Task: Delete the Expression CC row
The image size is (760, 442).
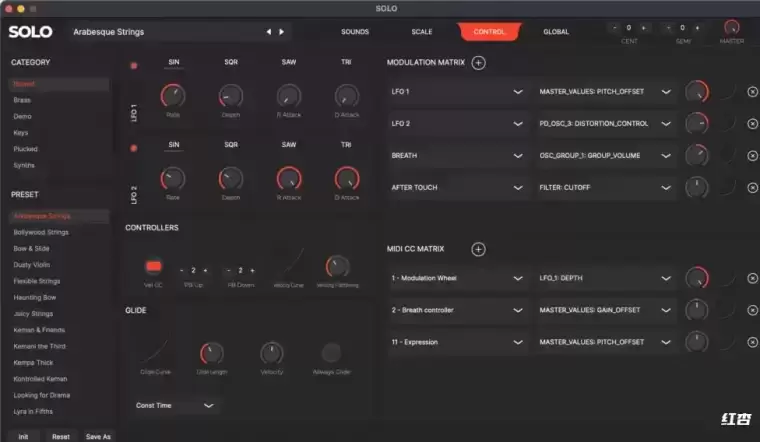Action: [752, 342]
